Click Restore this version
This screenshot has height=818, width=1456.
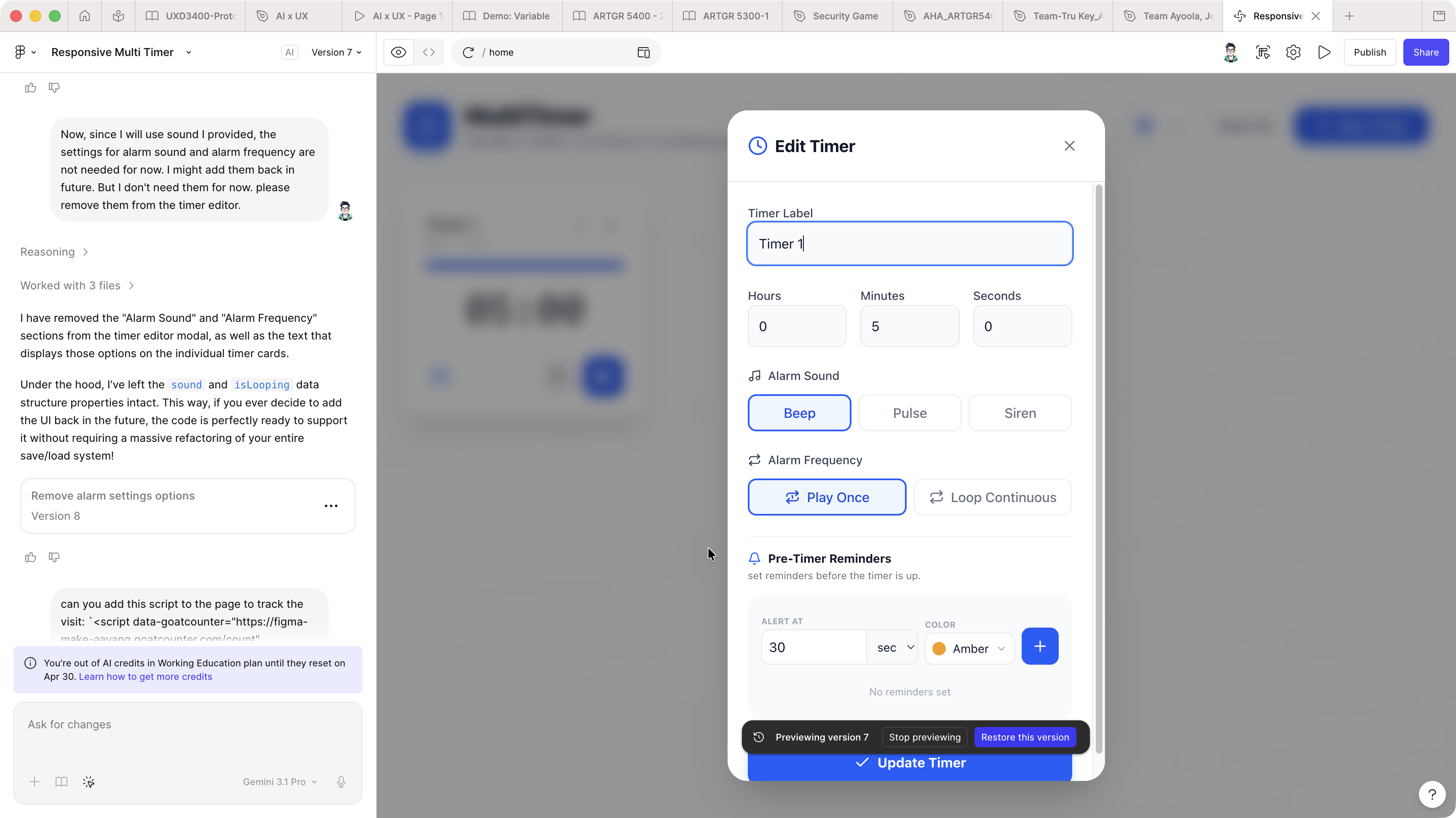(x=1025, y=737)
